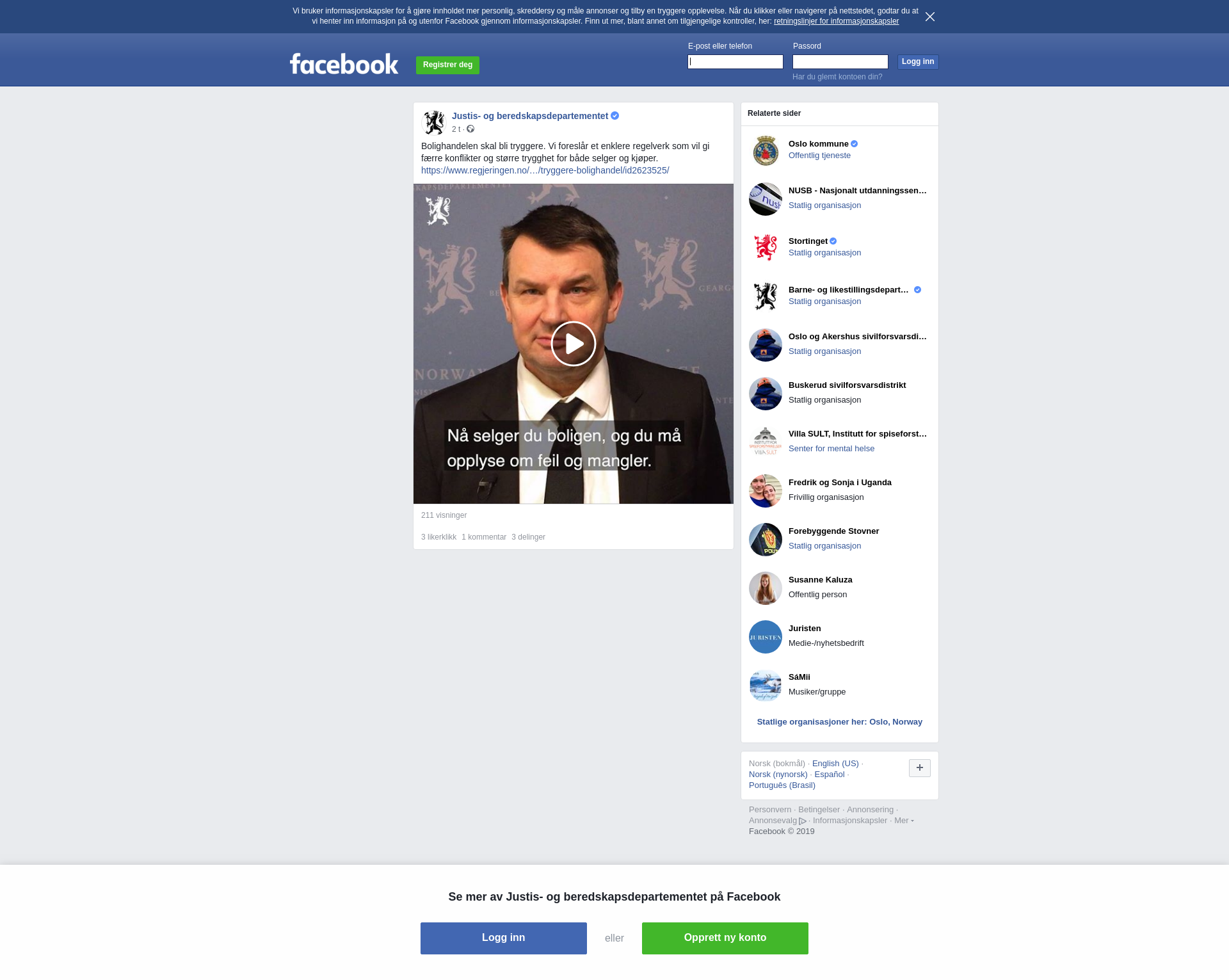This screenshot has width=1229, height=980.
Task: Open Buskerud sivilforsvarsdistrikt page
Action: (847, 385)
